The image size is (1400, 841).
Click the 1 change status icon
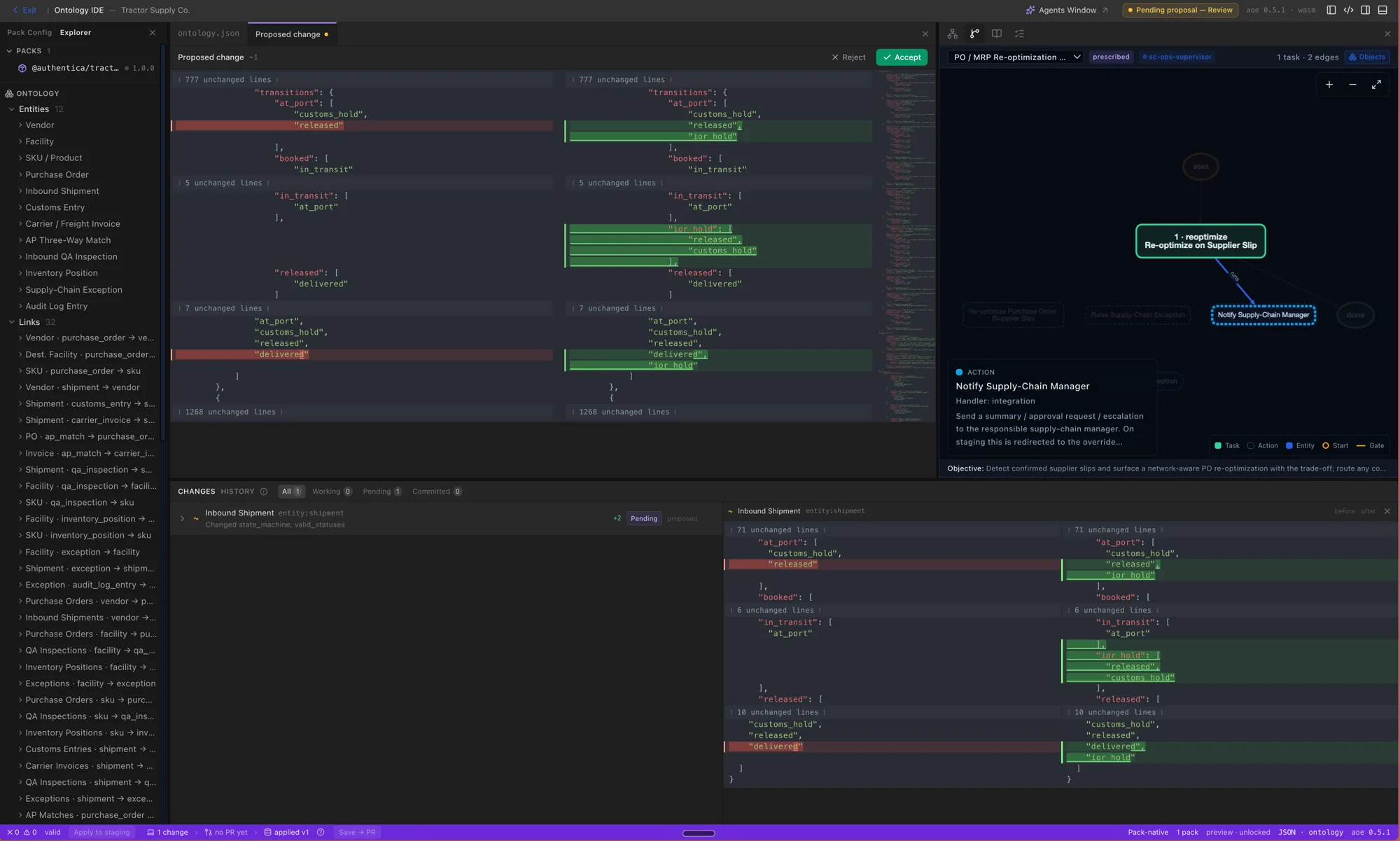pyautogui.click(x=150, y=833)
